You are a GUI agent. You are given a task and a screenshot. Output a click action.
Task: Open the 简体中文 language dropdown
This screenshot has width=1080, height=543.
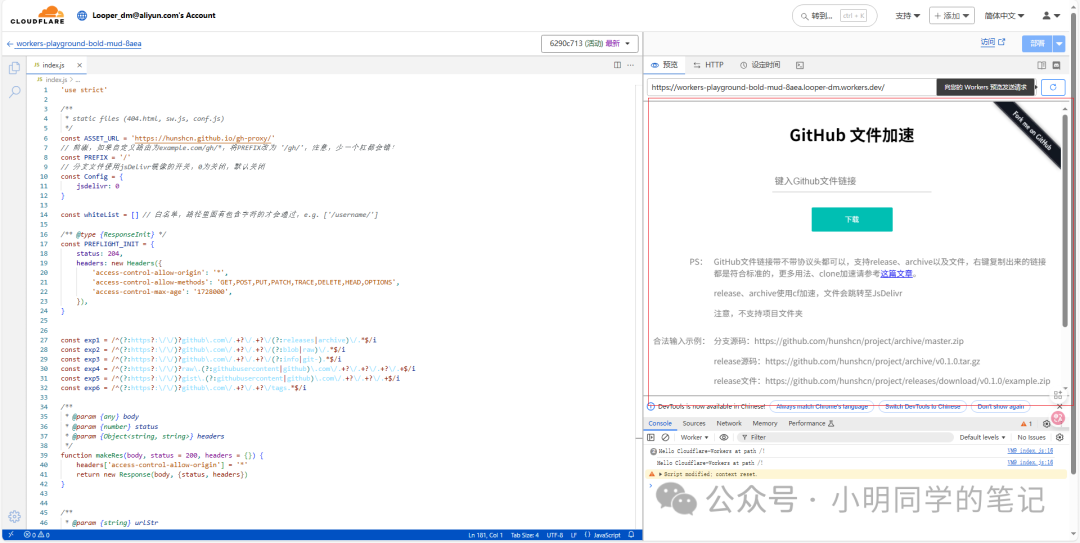coord(1004,15)
